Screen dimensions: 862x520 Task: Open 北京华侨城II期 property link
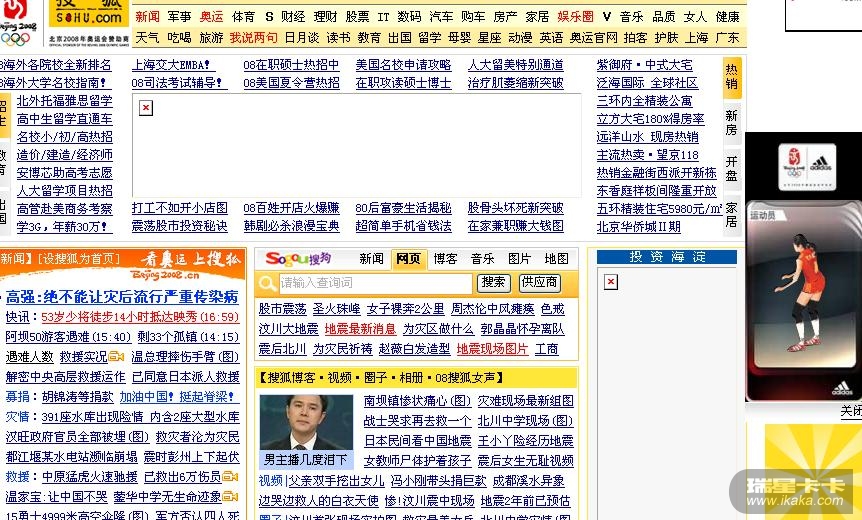[638, 226]
